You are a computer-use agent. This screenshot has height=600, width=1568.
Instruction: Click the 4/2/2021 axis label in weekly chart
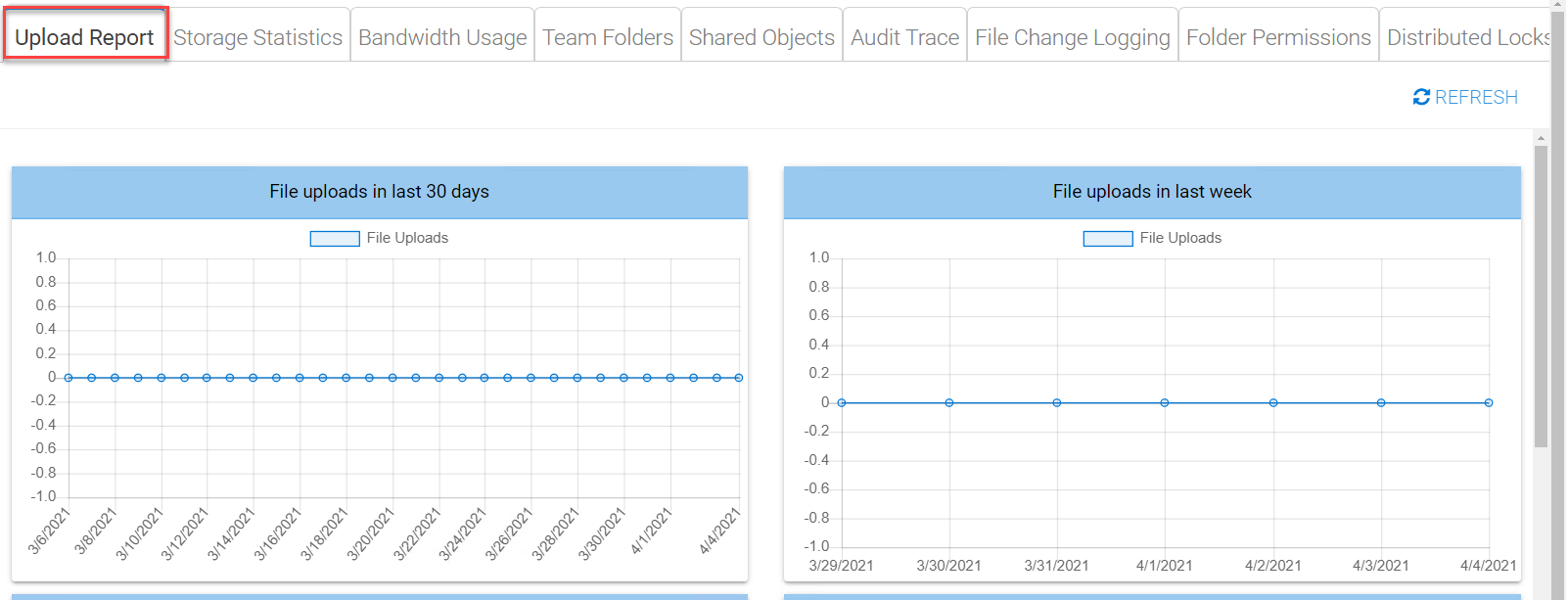[x=1272, y=565]
